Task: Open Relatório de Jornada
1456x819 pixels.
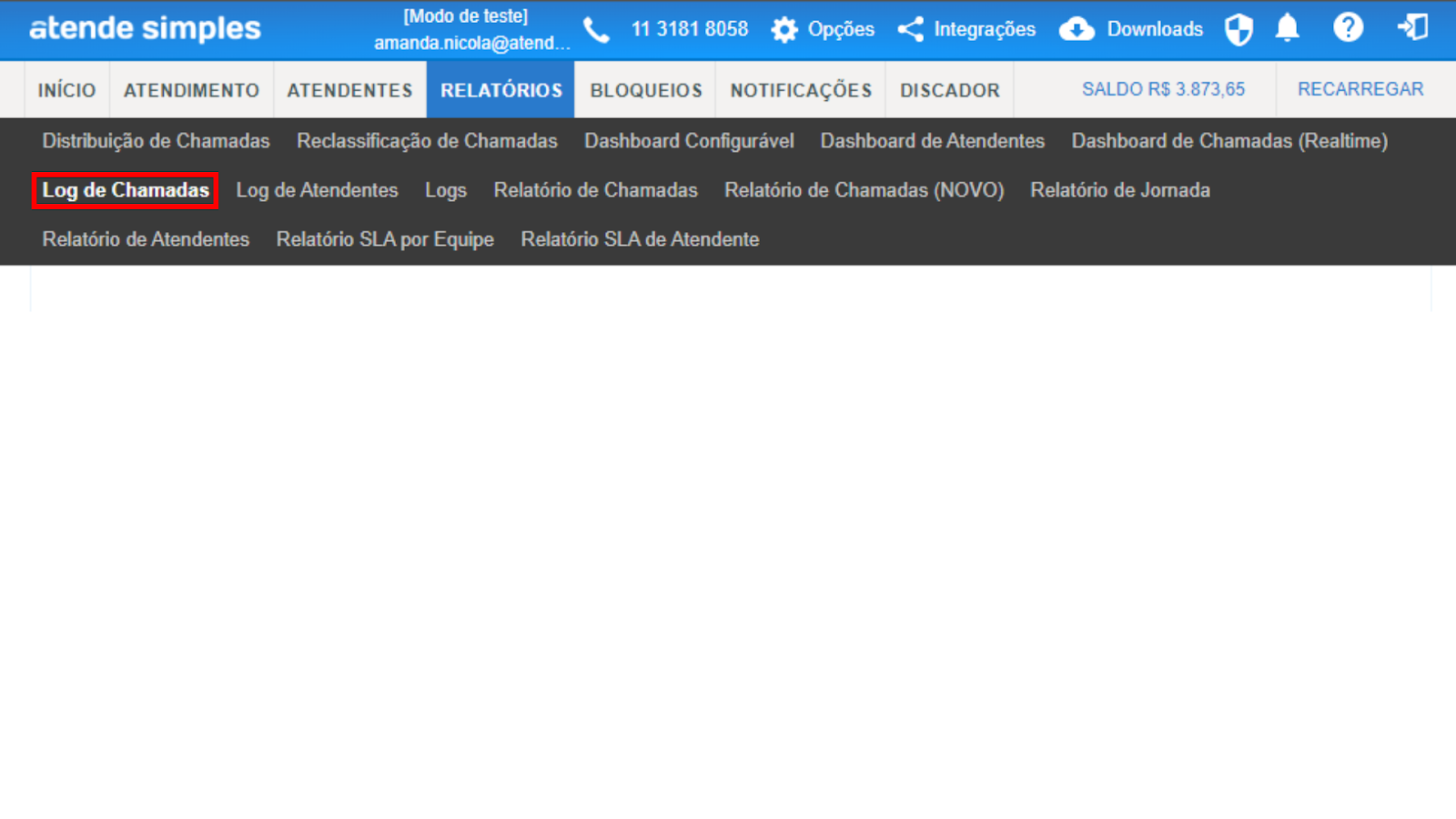Action: (x=1120, y=190)
